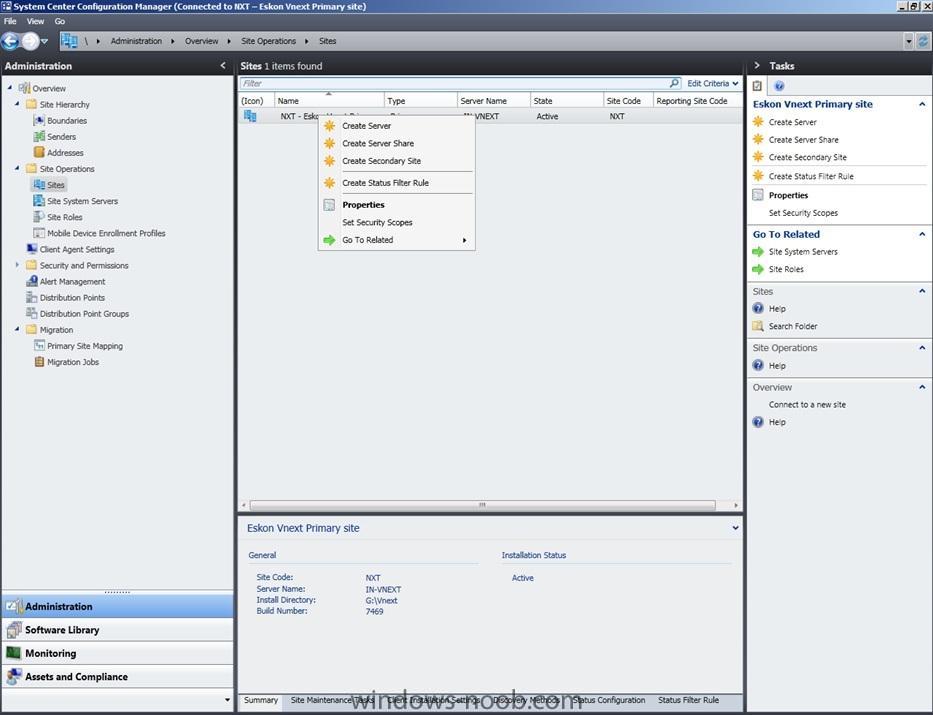
Task: Click in the Filter input field
Action: point(455,83)
